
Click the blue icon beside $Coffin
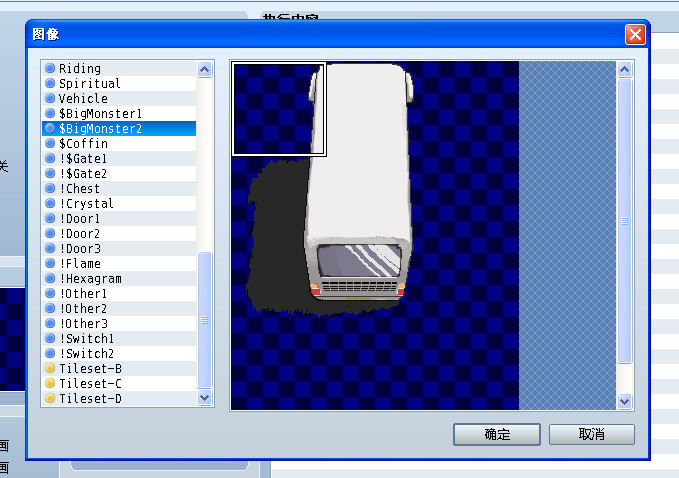point(50,143)
